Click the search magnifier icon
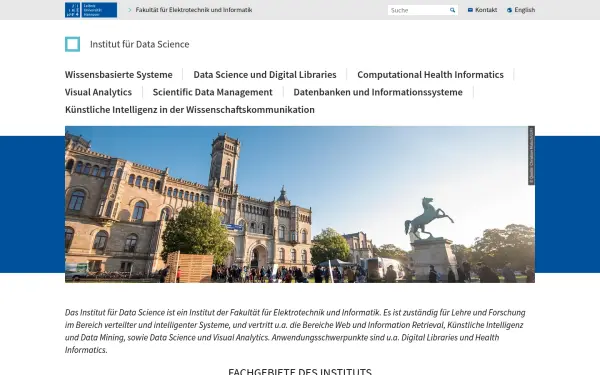Image resolution: width=600 pixels, height=375 pixels. point(452,10)
